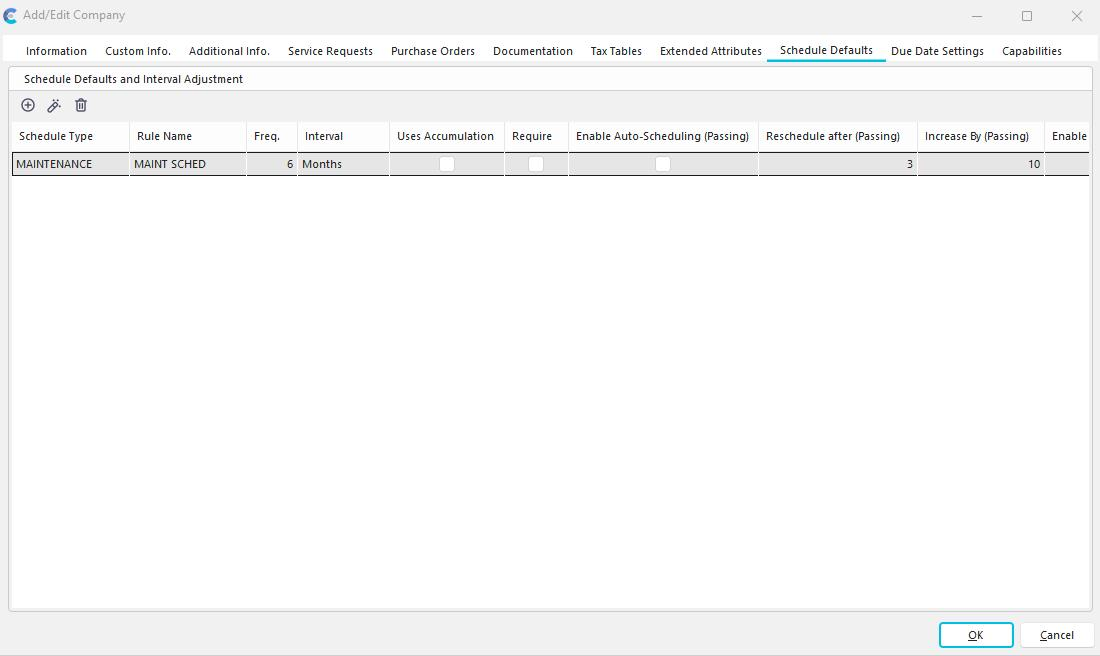The height and width of the screenshot is (656, 1100).
Task: Click the Cancel button
Action: (x=1057, y=635)
